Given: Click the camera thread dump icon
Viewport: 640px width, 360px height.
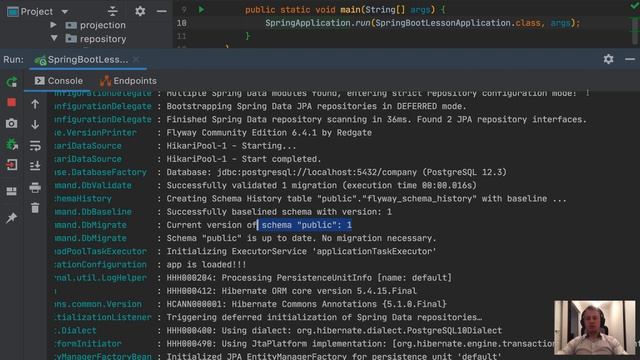Looking at the screenshot, I should 11,123.
